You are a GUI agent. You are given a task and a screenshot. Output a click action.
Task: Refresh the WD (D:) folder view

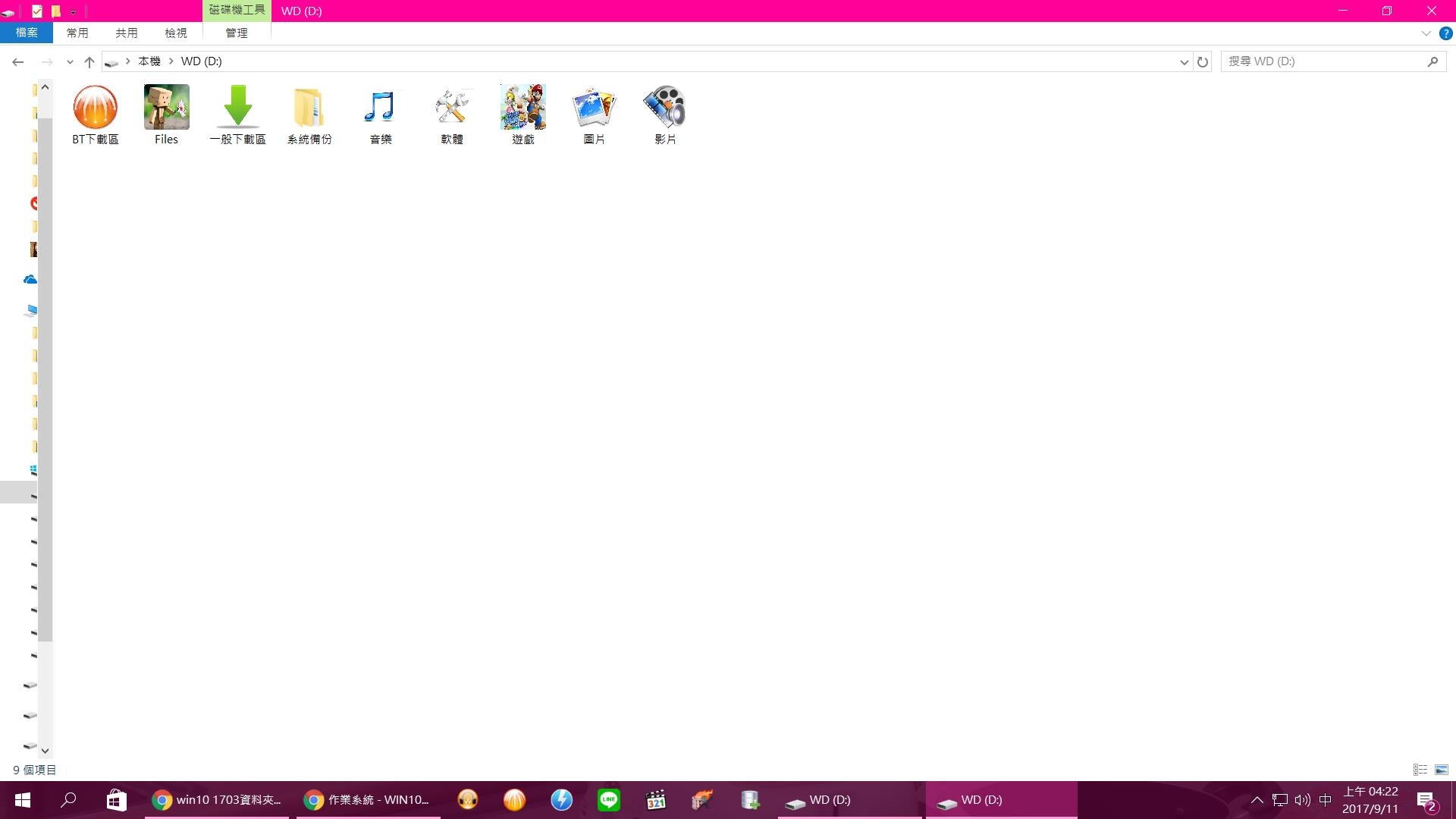click(x=1203, y=62)
